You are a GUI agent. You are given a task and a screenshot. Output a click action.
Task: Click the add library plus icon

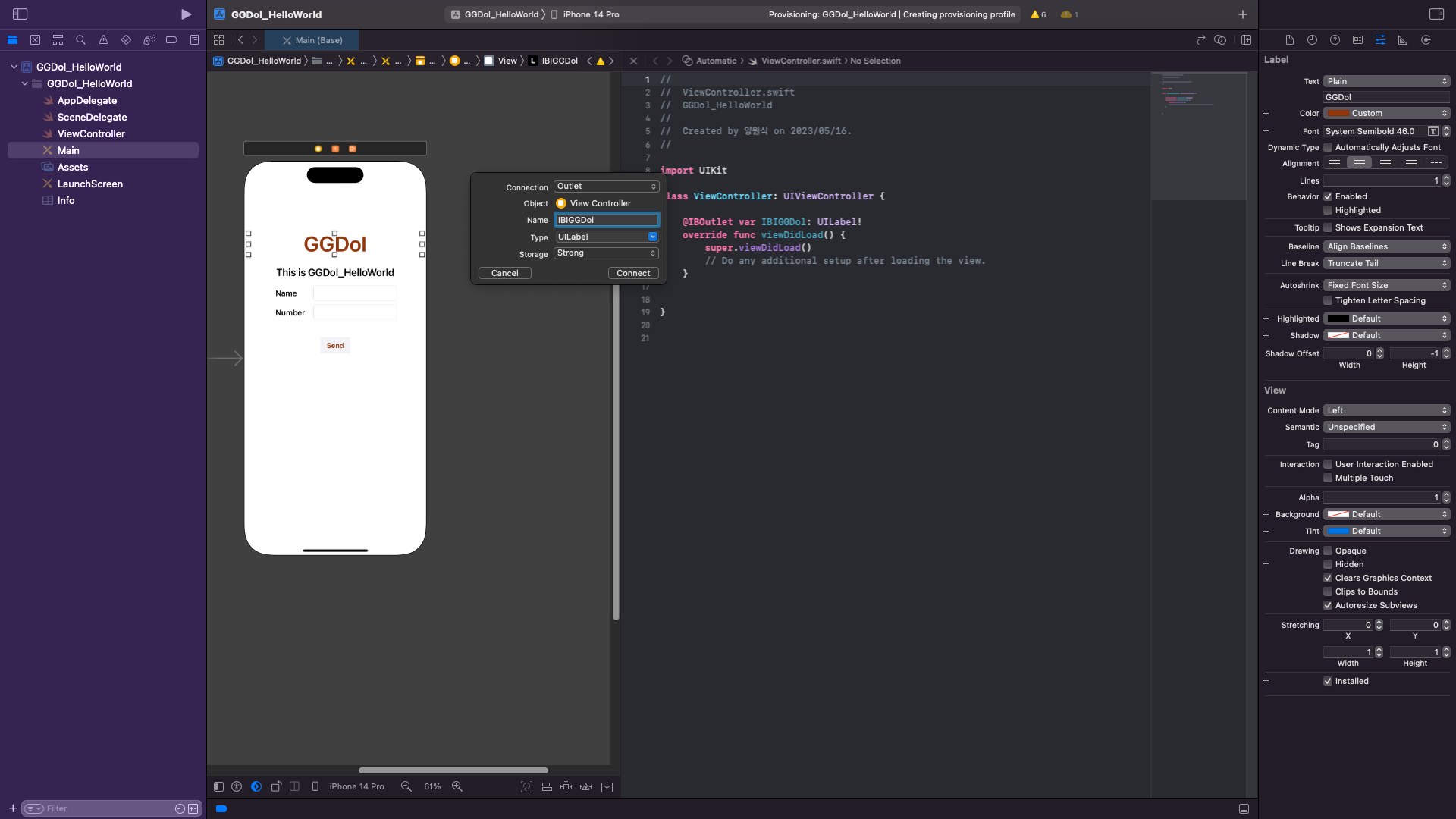(1242, 14)
